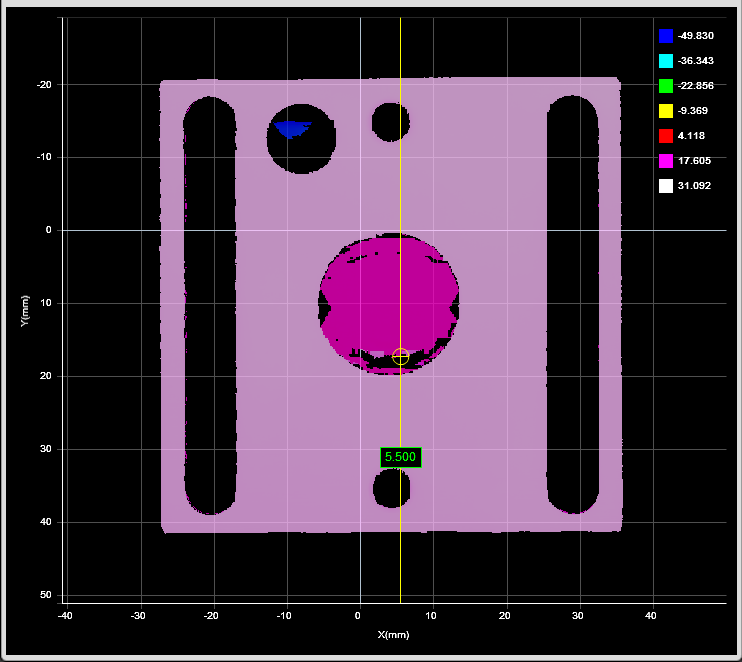The image size is (742, 662).
Task: Click the cyan -36.343 legend swatch
Action: (x=665, y=61)
